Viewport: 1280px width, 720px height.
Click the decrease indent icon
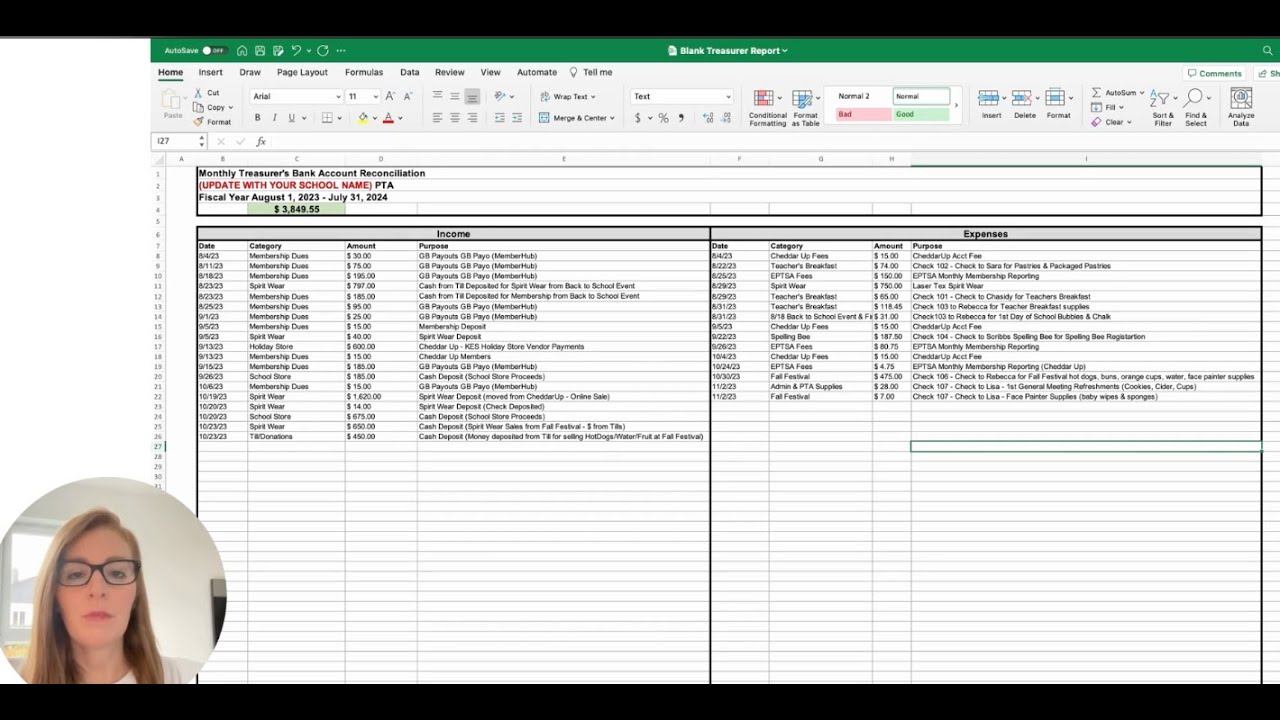pyautogui.click(x=500, y=118)
